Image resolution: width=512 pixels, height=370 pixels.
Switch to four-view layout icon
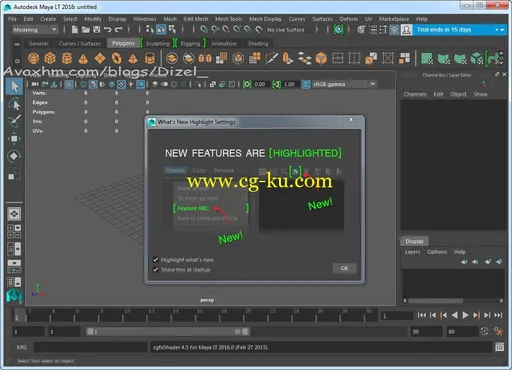tap(14, 231)
